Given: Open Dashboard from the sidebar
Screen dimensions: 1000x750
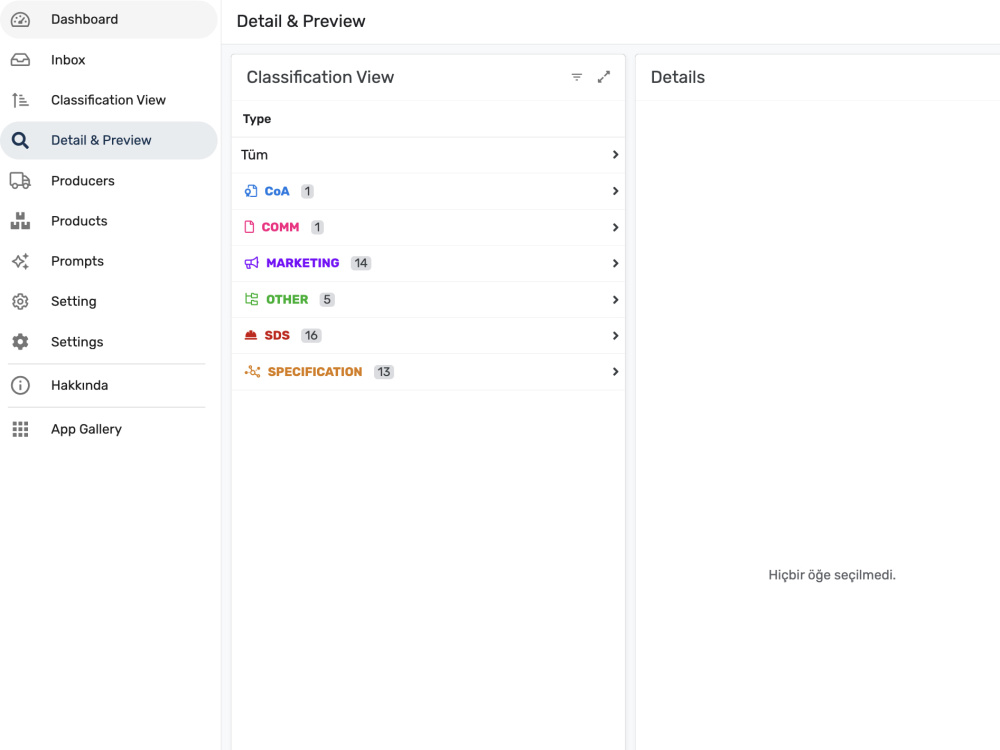Looking at the screenshot, I should [x=109, y=20].
